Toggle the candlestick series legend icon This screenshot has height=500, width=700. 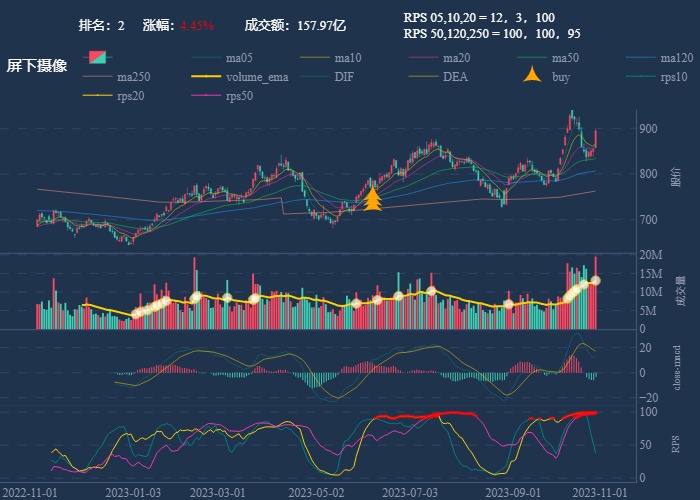(x=97, y=57)
